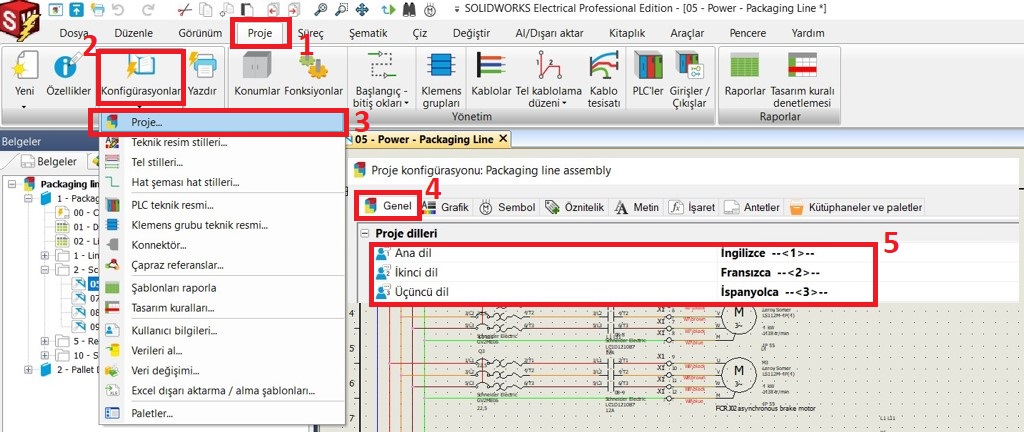
Task: Switch to Grafik configuration tab
Action: tap(446, 208)
